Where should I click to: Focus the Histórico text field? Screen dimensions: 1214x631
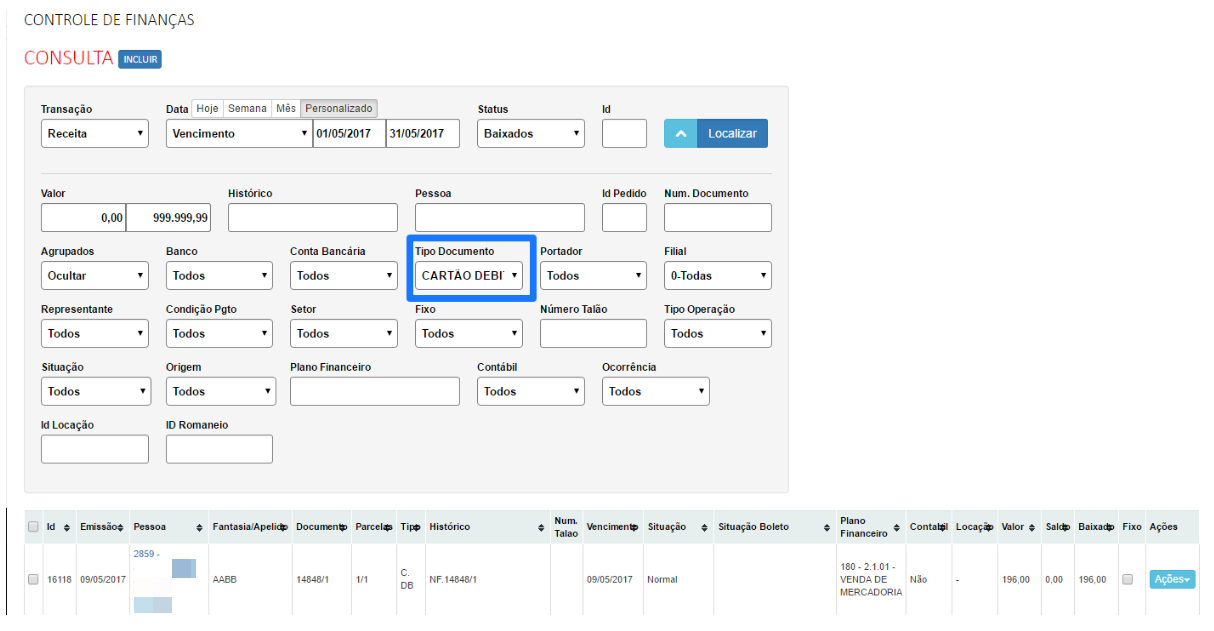click(312, 218)
